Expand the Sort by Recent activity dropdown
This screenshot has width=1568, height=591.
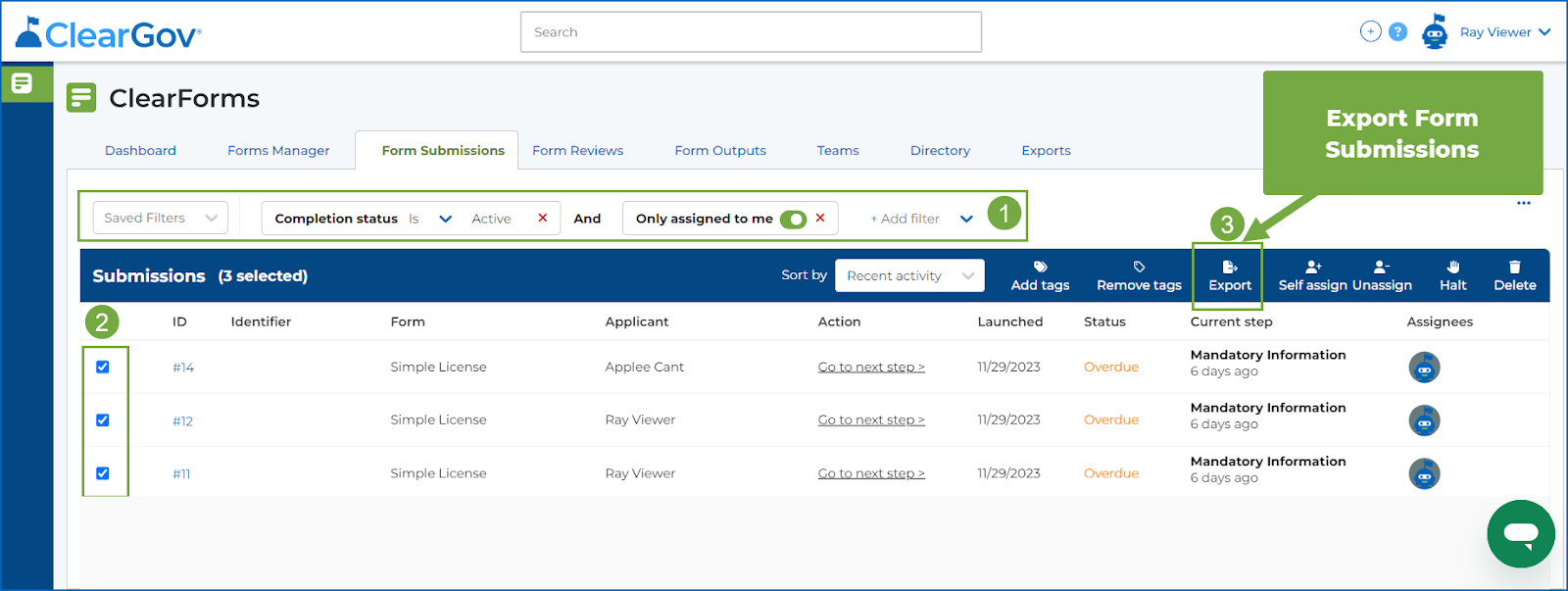point(908,276)
